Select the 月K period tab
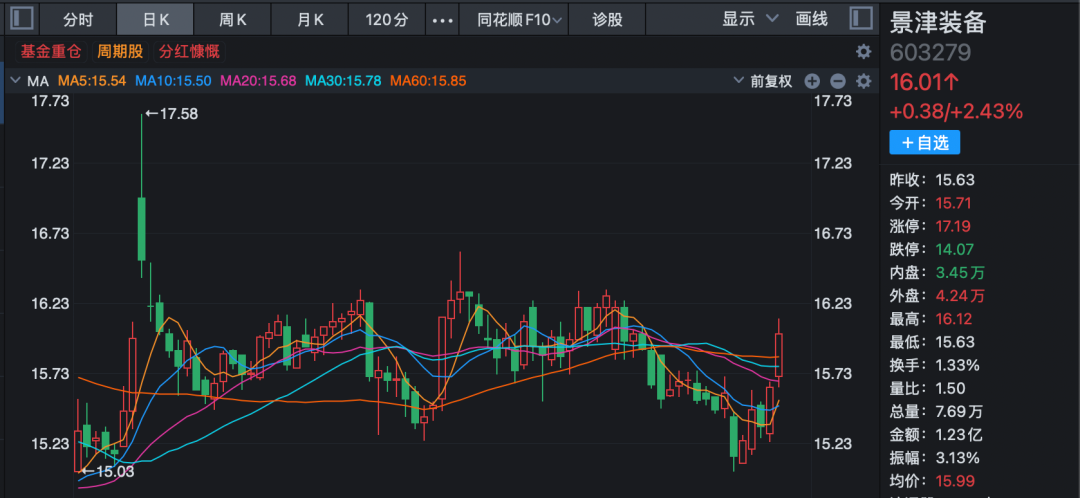This screenshot has width=1080, height=498. tap(310, 19)
